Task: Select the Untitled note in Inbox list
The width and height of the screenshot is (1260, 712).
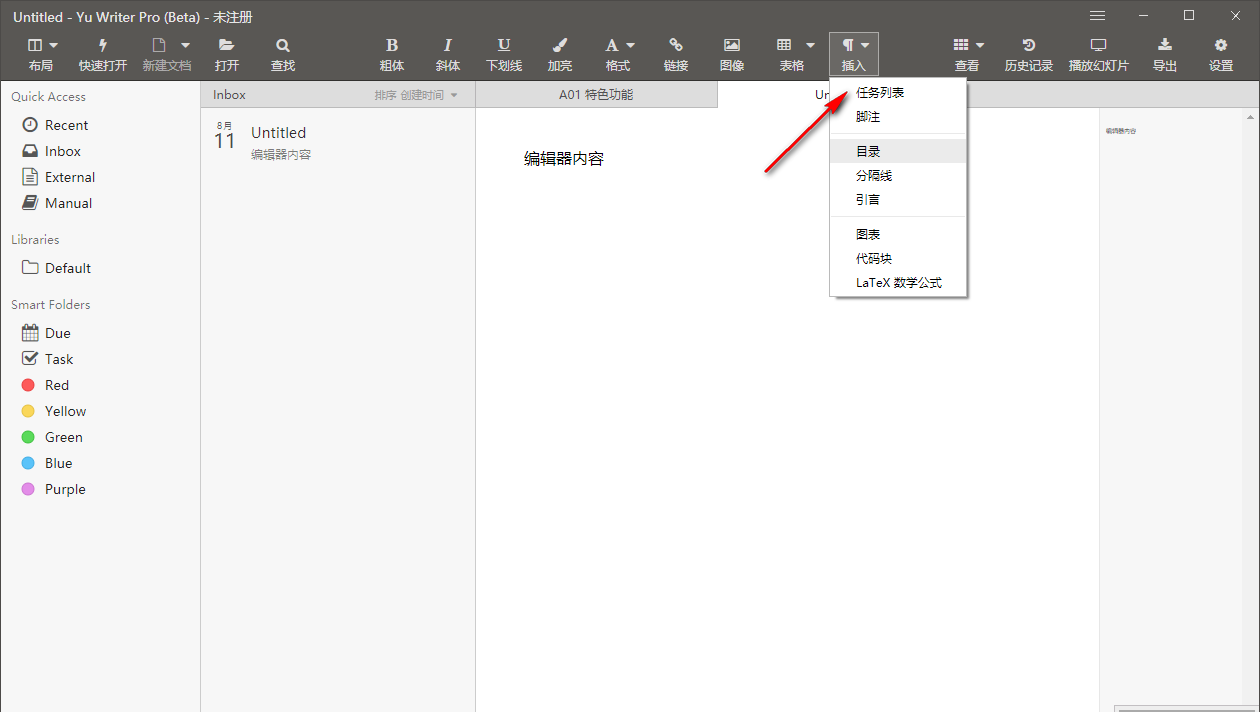Action: pos(338,141)
